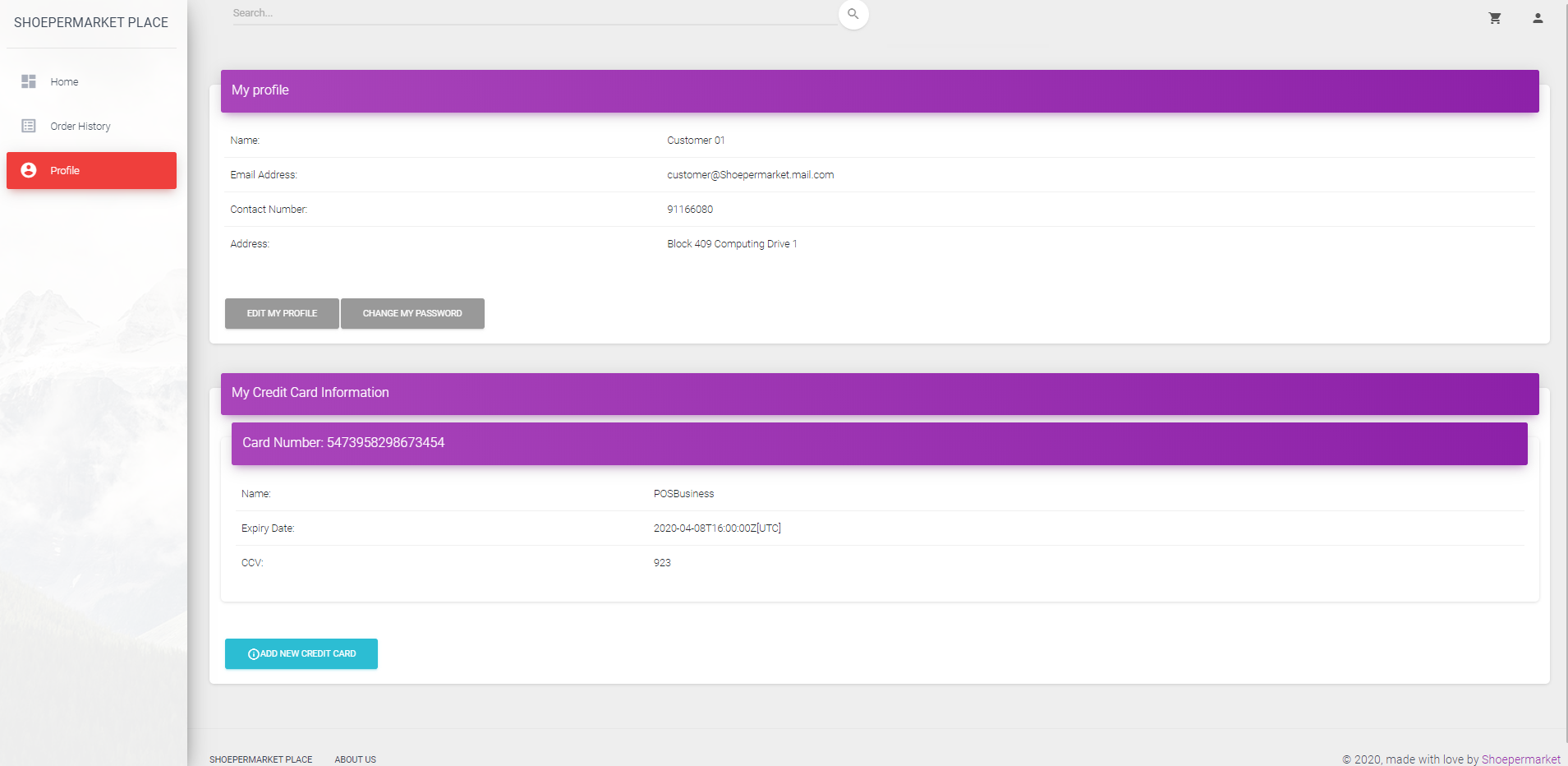
Task: Click My Credit Card Information header
Action: pos(880,394)
